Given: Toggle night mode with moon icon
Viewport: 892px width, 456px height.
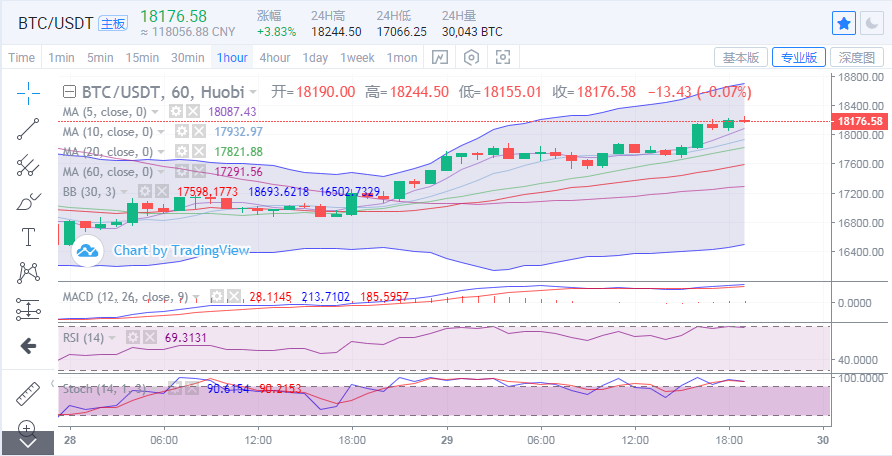Looking at the screenshot, I should pyautogui.click(x=871, y=22).
